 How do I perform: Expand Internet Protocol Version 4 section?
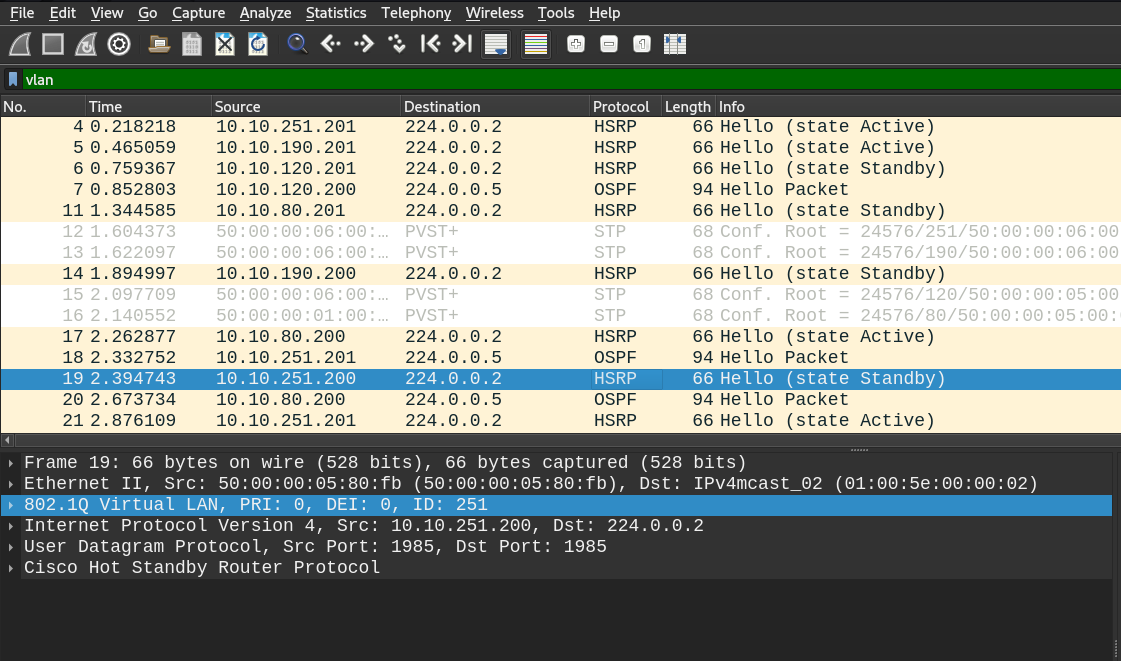[x=11, y=526]
